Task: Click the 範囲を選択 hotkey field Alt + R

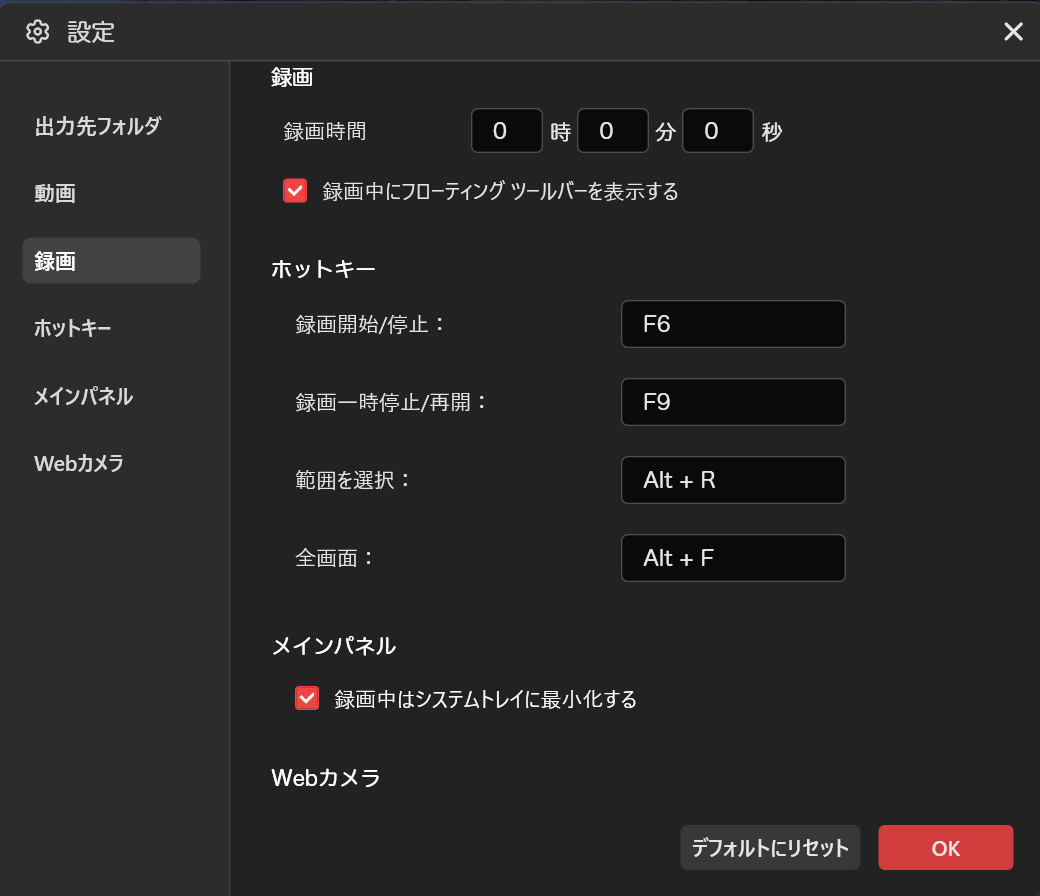Action: click(733, 480)
